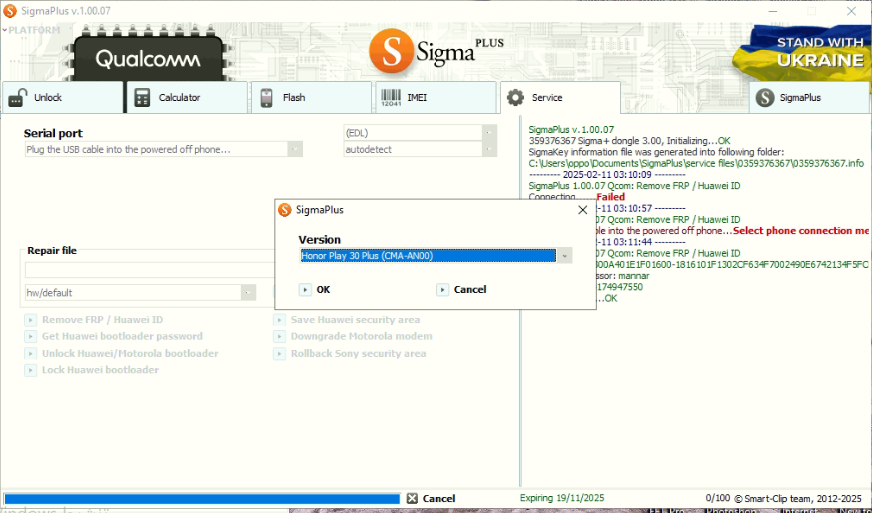The height and width of the screenshot is (513, 872).
Task: Click the grey S icon on the SigmaPlus tab
Action: 765,98
